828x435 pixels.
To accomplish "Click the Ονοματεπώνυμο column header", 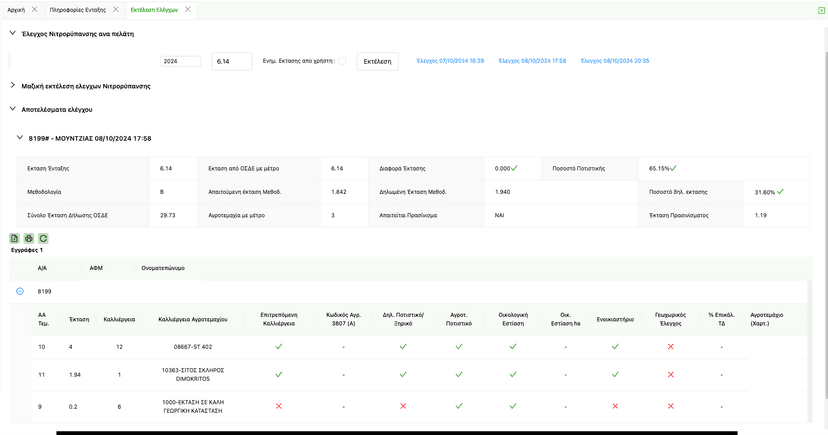I will (163, 268).
